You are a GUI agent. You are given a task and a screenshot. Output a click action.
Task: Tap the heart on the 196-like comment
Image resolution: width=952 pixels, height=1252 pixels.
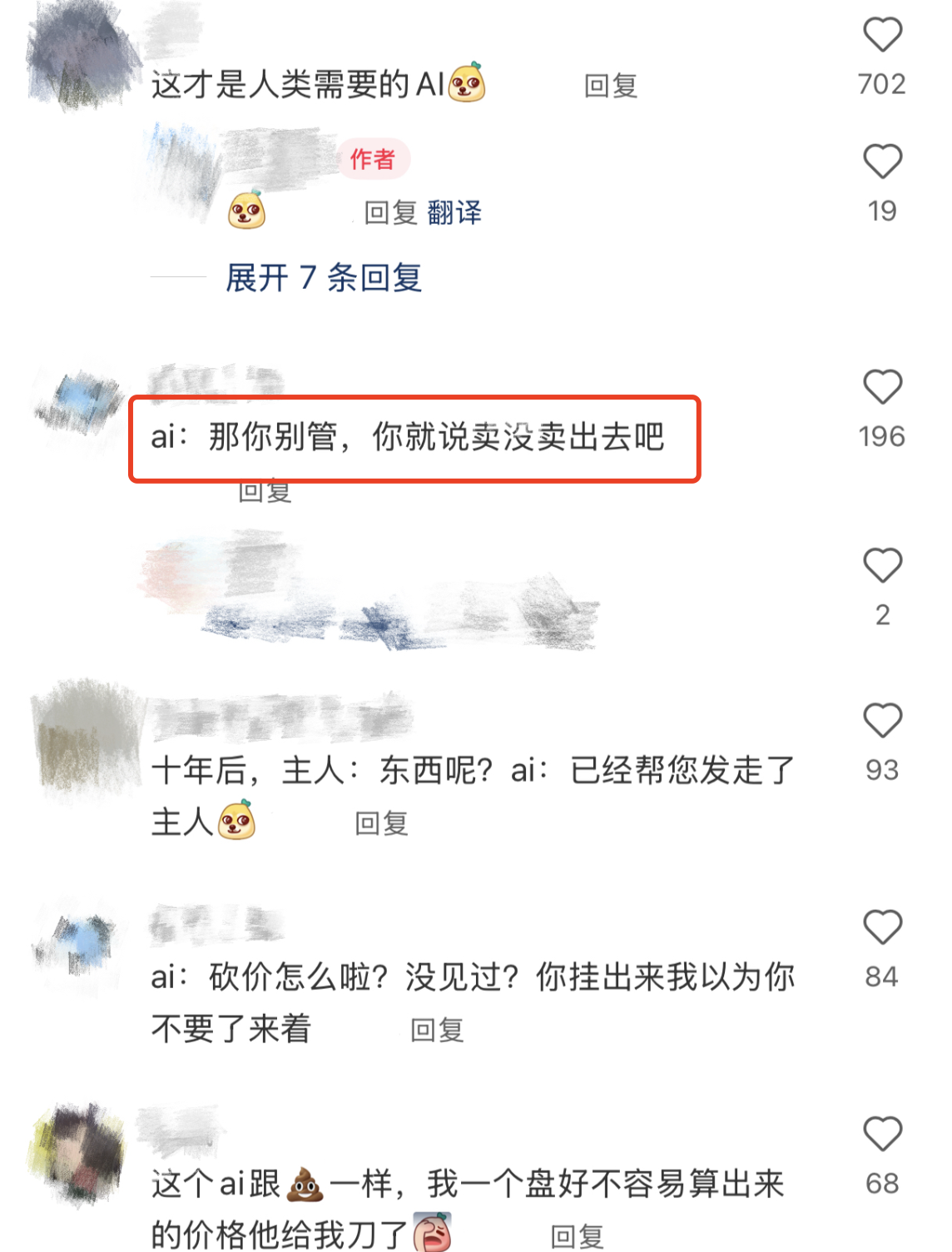pos(882,388)
